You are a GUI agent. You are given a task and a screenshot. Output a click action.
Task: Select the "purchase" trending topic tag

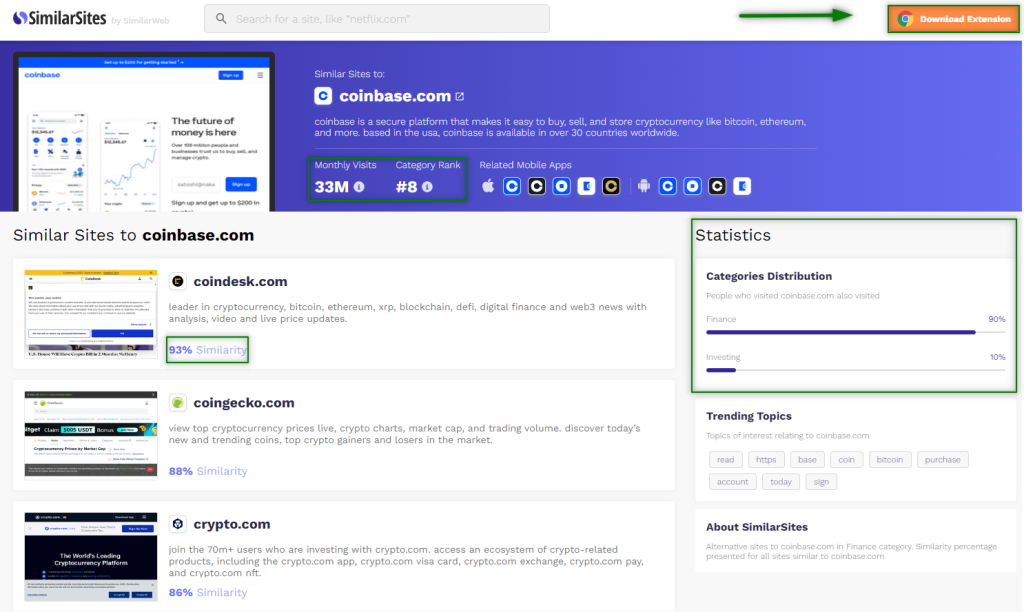point(942,460)
